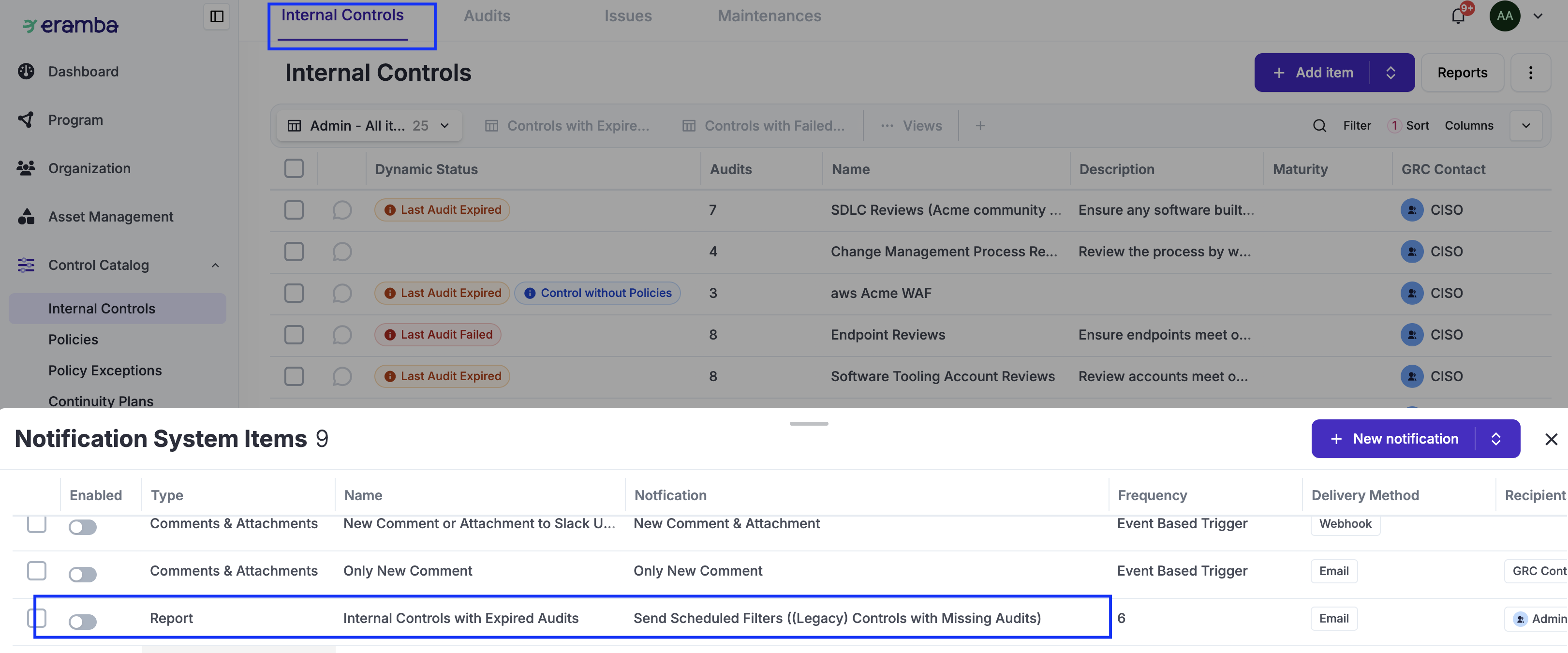Click the notifications bell icon
1568x653 pixels.
click(x=1458, y=16)
